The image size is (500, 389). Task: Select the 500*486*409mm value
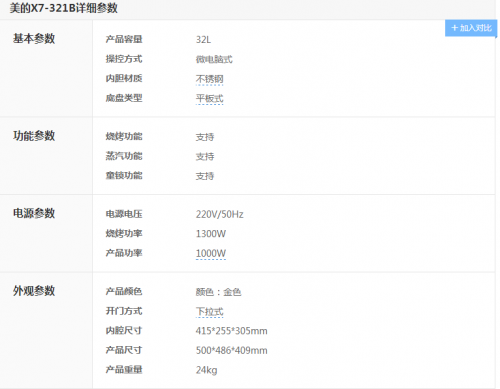tap(231, 350)
